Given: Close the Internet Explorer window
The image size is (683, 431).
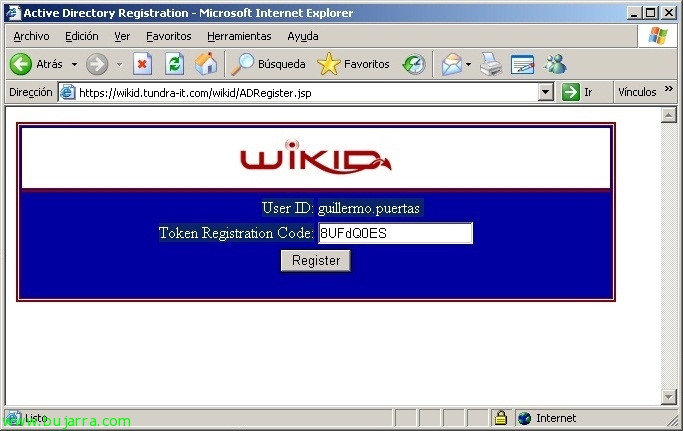Looking at the screenshot, I should (x=668, y=13).
